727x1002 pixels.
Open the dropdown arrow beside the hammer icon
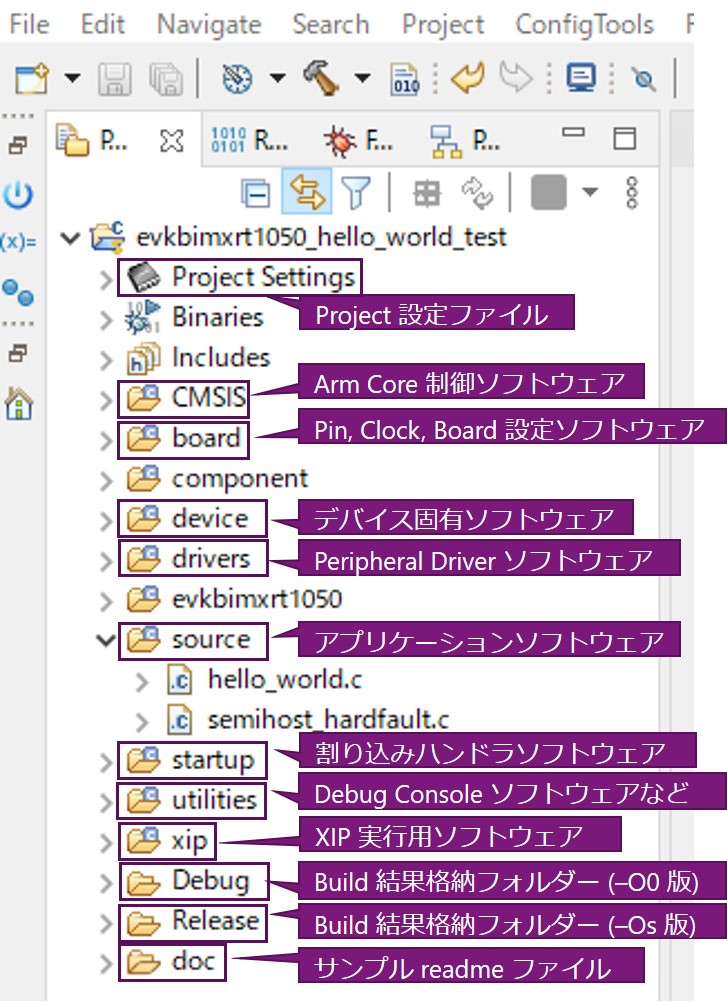point(362,78)
